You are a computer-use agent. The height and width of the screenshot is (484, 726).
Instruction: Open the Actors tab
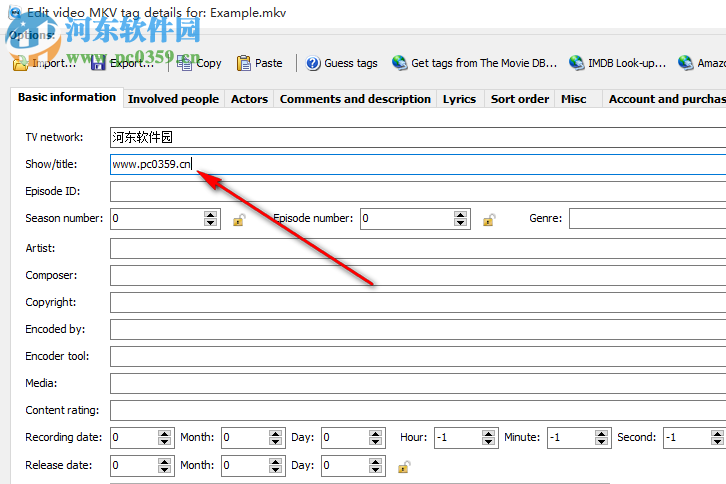coord(249,99)
